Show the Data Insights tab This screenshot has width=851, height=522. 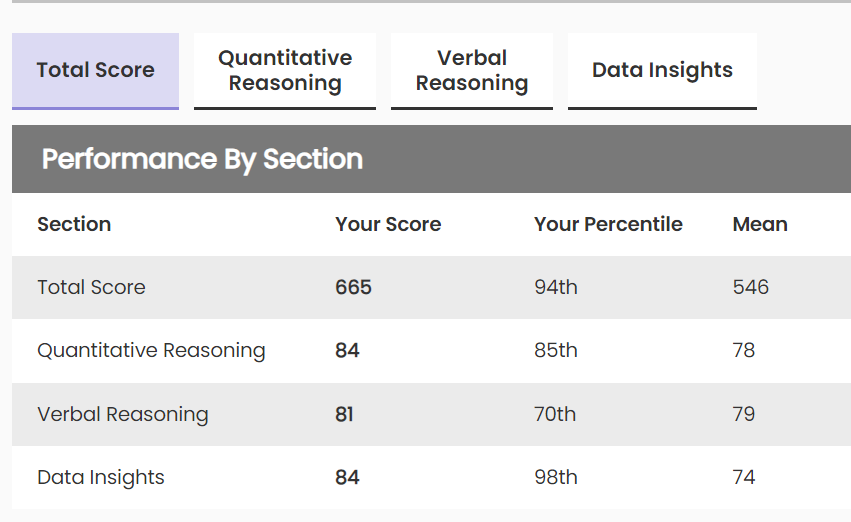point(662,70)
